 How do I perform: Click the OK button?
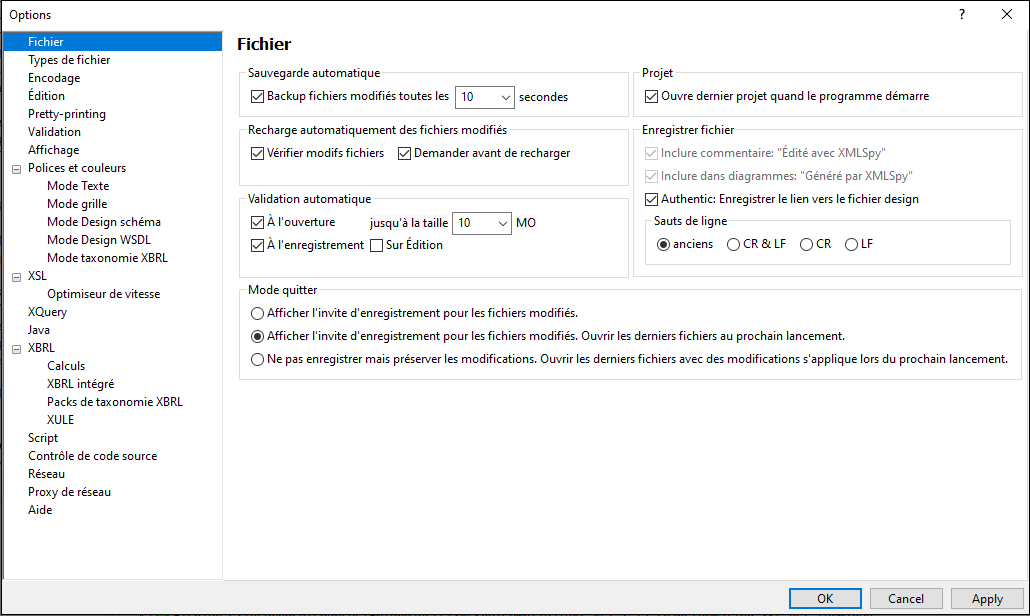coord(824,598)
